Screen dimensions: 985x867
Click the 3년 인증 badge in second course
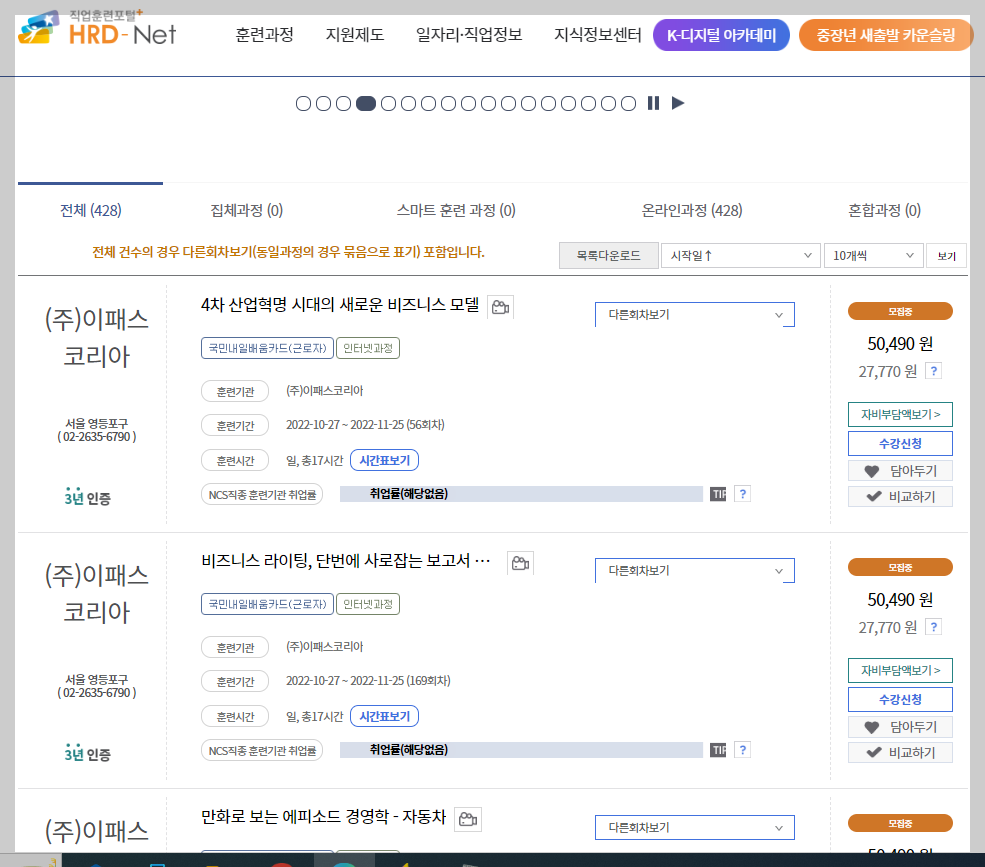click(87, 753)
